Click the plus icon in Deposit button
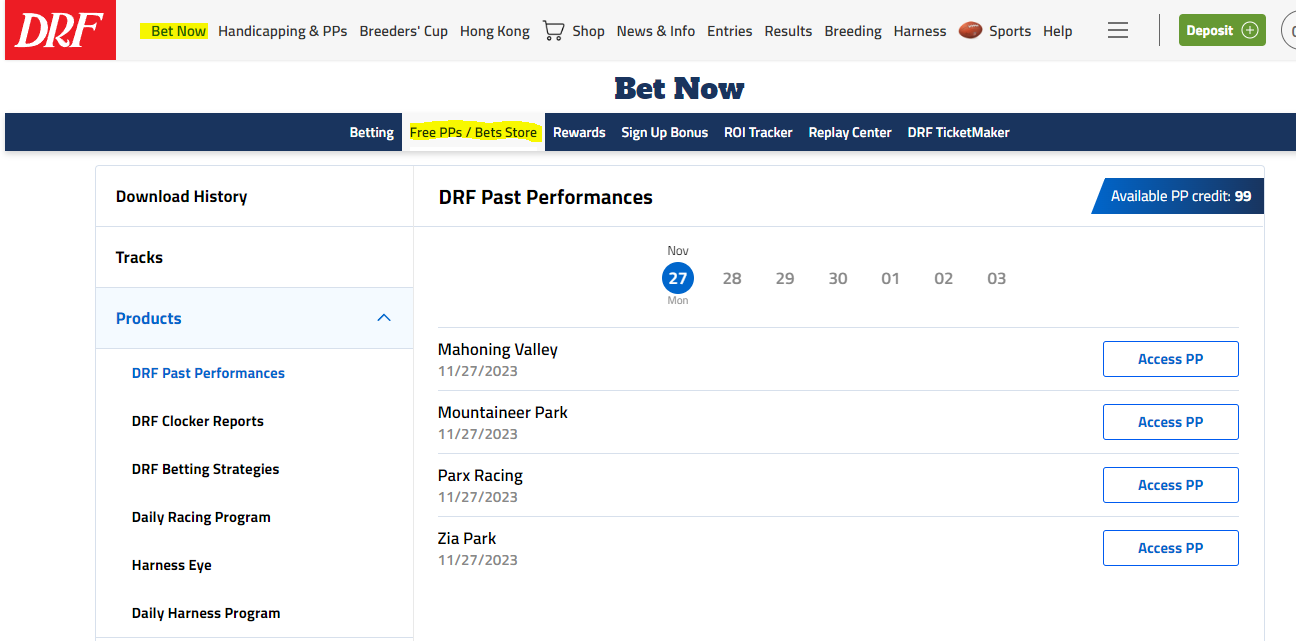 1250,30
